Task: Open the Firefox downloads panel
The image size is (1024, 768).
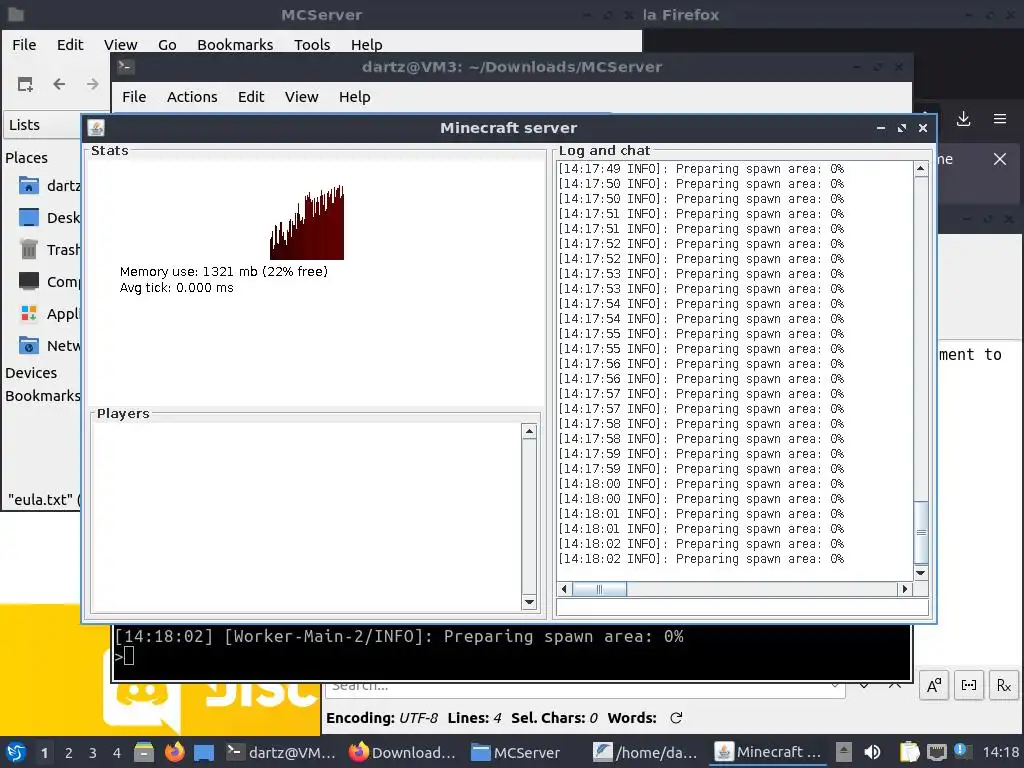Action: (963, 119)
